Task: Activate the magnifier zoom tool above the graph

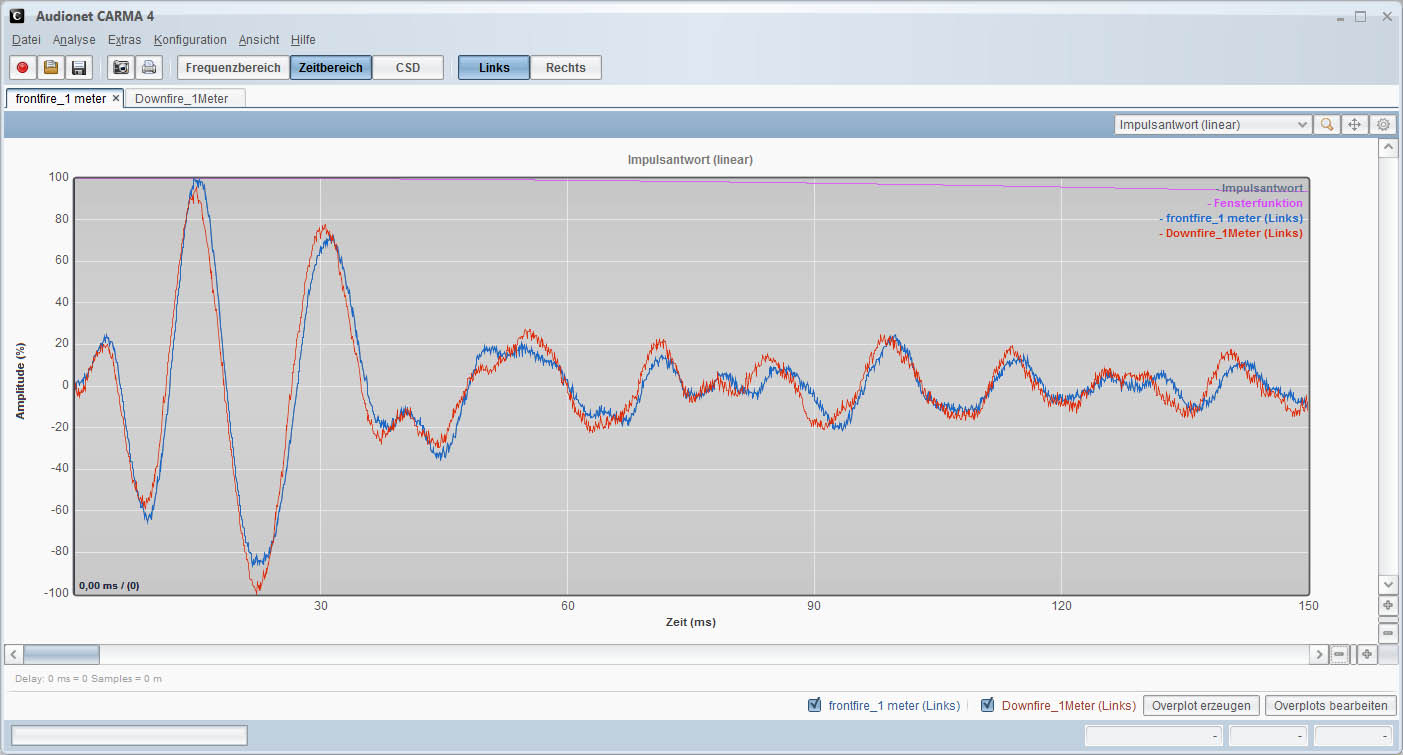Action: pyautogui.click(x=1327, y=125)
